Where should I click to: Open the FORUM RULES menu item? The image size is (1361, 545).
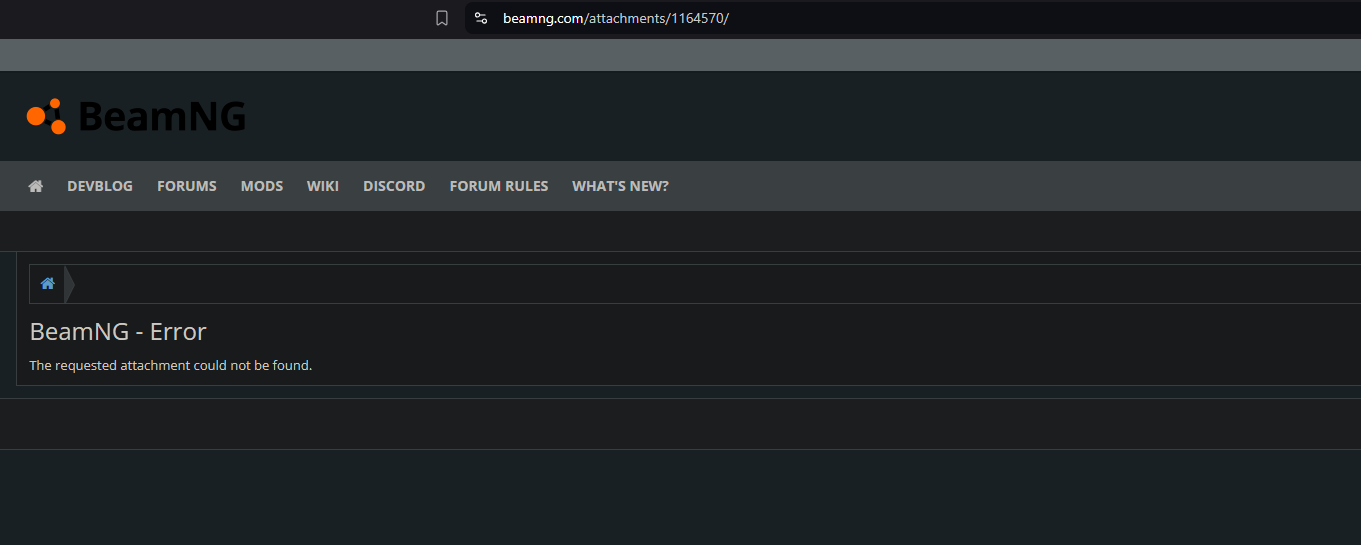click(499, 186)
